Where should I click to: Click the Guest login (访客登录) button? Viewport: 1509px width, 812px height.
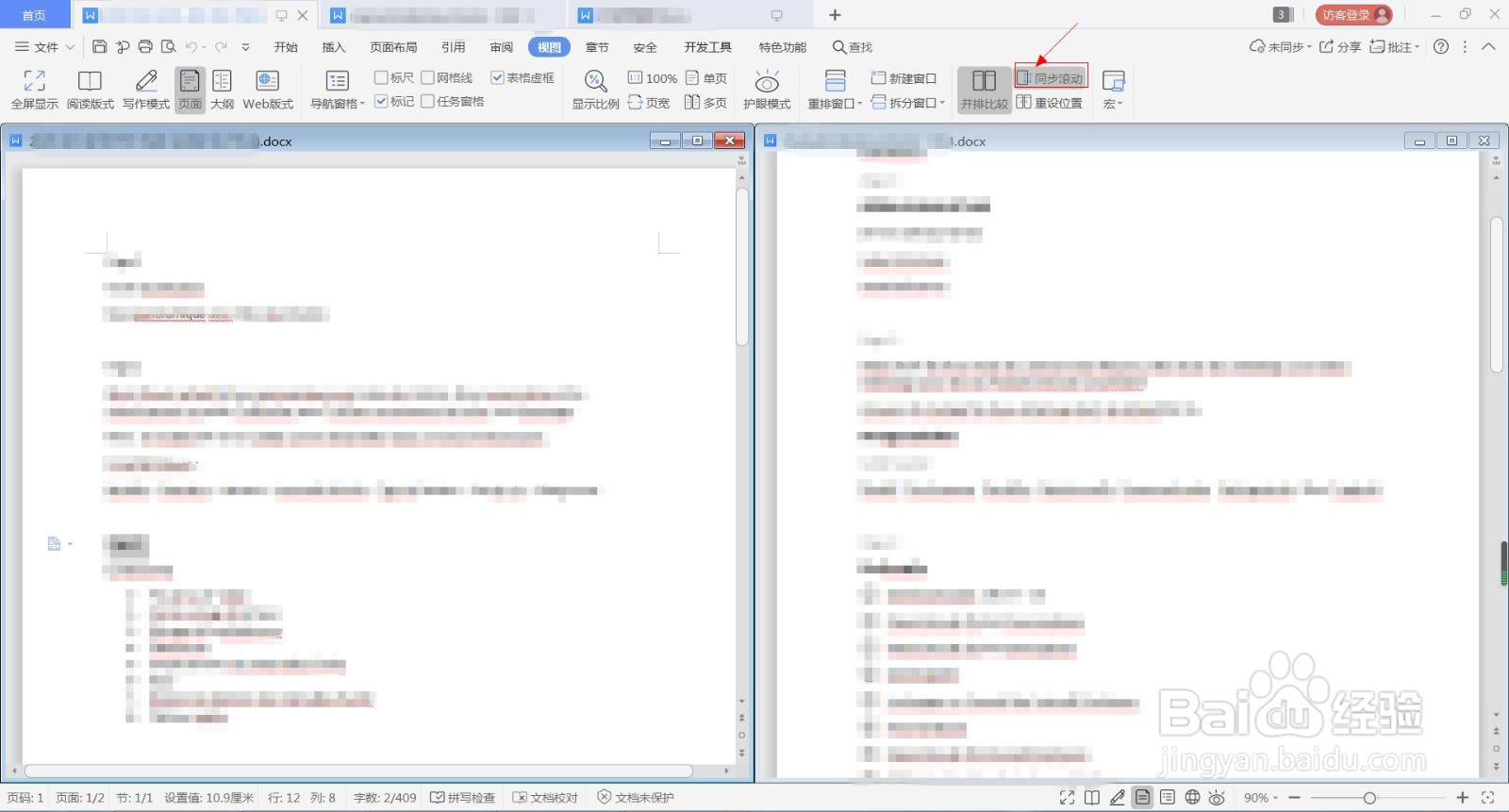1354,15
